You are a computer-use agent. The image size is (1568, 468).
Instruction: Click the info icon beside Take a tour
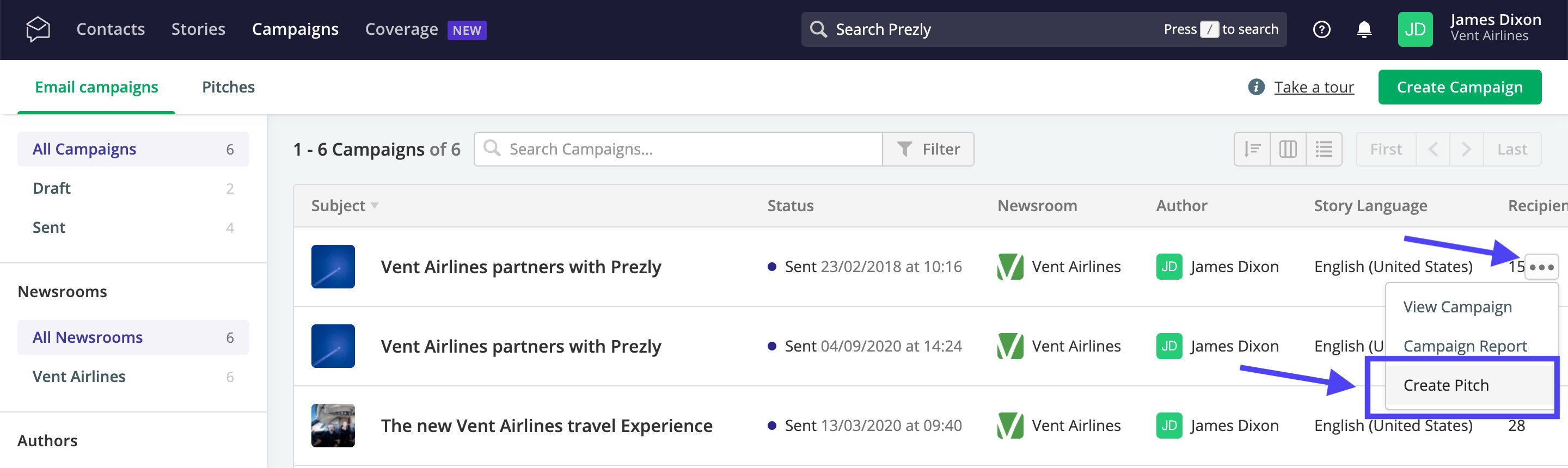pos(1257,87)
